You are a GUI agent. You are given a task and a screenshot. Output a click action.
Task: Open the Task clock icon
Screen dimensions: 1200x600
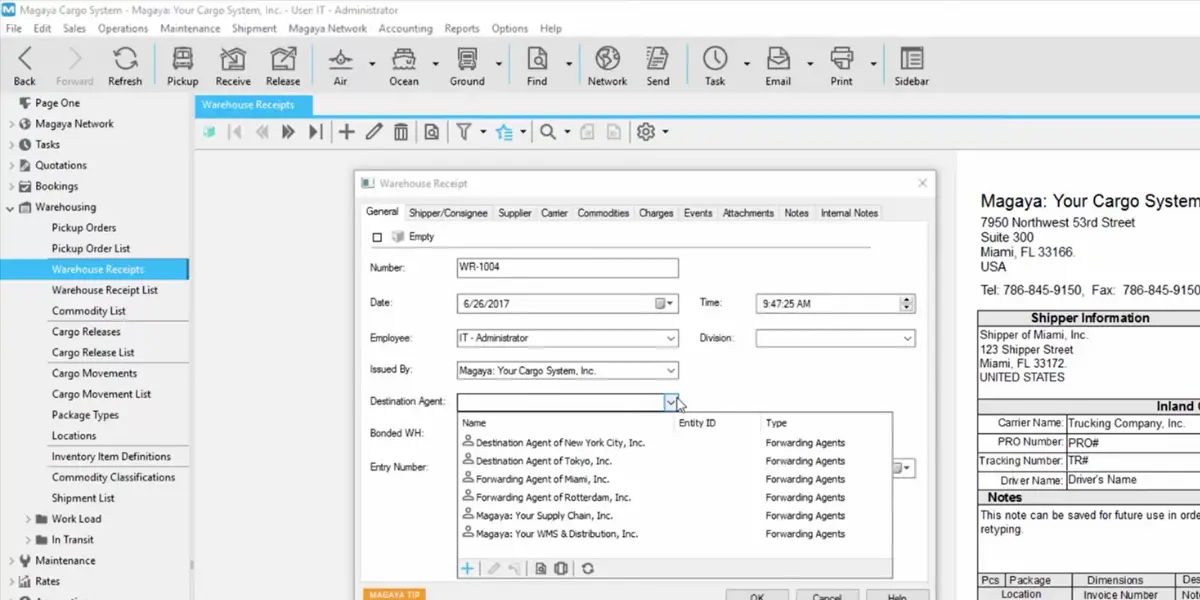tap(715, 58)
